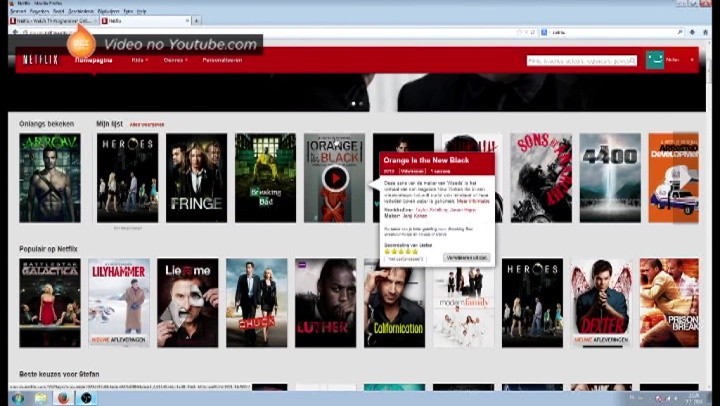720x406 pixels.
Task: Click inside the Netflix title search field
Action: [x=577, y=61]
